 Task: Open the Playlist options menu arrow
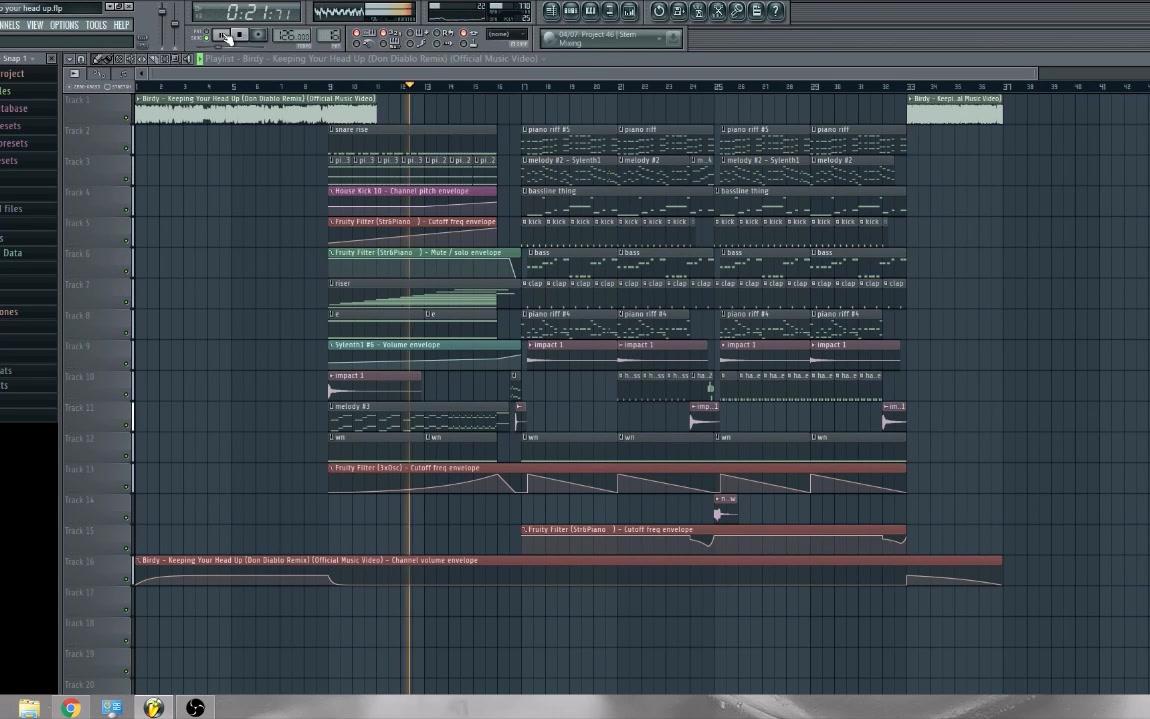(x=71, y=58)
